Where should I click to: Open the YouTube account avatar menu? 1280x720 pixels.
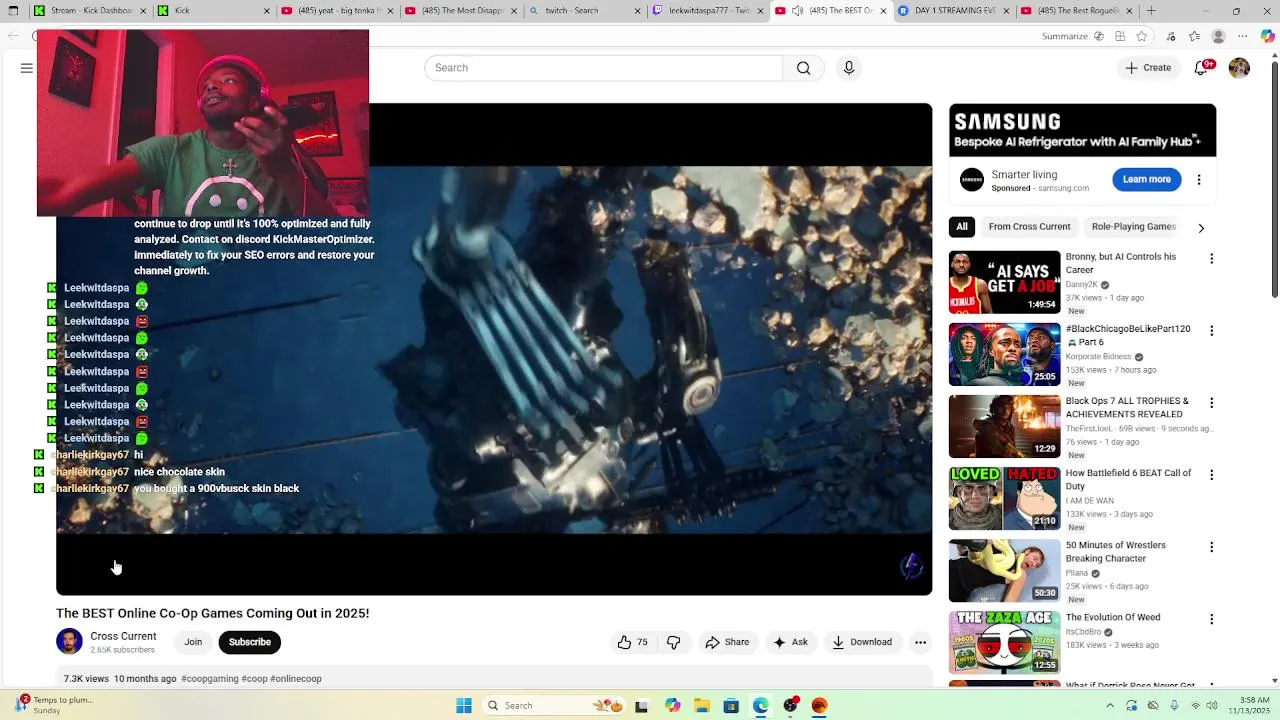[1239, 68]
